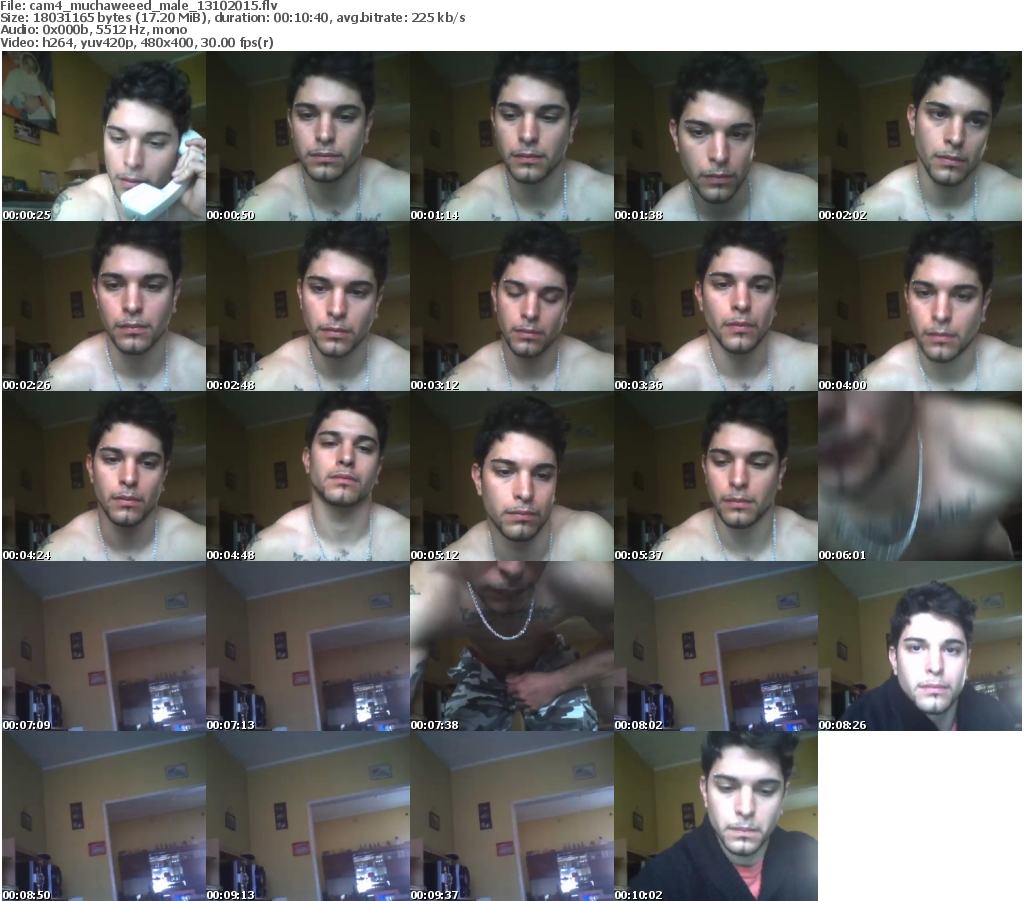This screenshot has width=1024, height=901.
Task: Open the frame marked 00:04:00
Action: (x=920, y=306)
